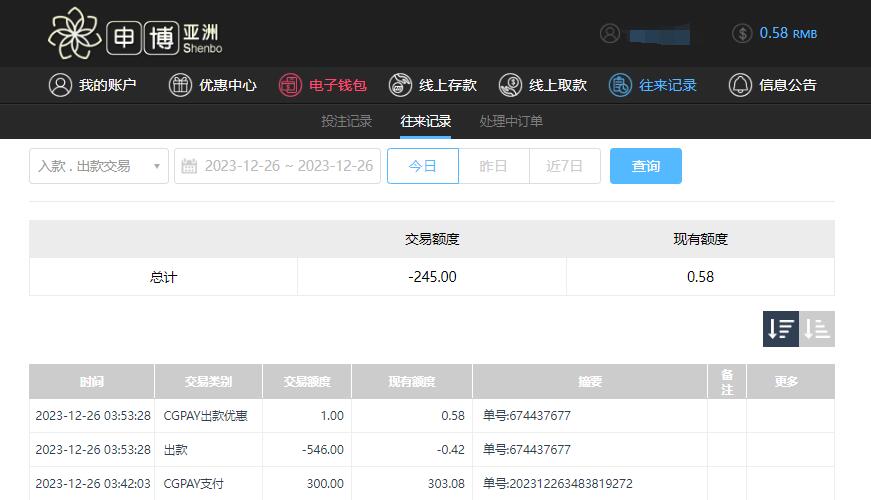Click the 时间 column header
The height and width of the screenshot is (500, 871).
(92, 382)
